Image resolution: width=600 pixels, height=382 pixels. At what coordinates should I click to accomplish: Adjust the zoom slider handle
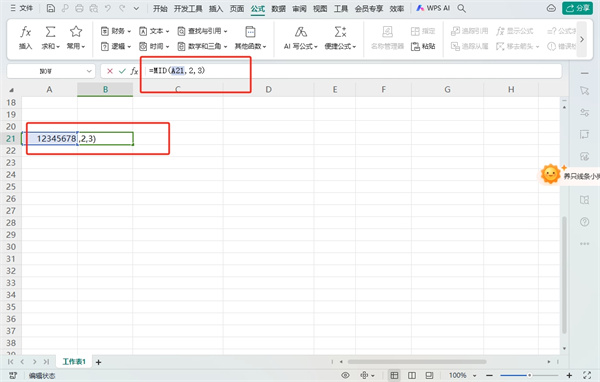pos(530,375)
